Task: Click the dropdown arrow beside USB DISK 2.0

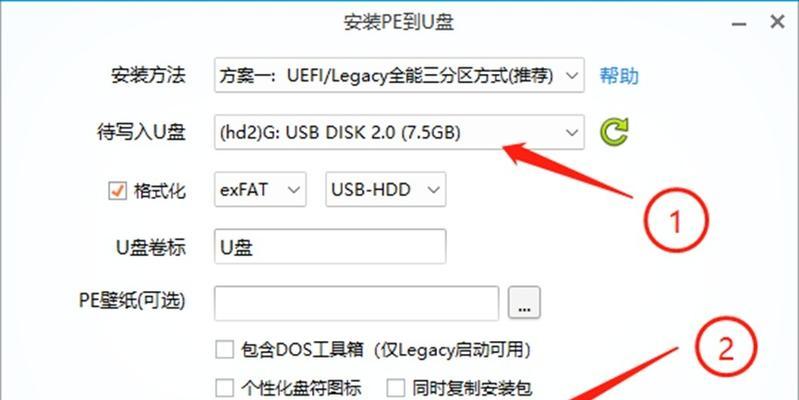Action: tap(572, 132)
